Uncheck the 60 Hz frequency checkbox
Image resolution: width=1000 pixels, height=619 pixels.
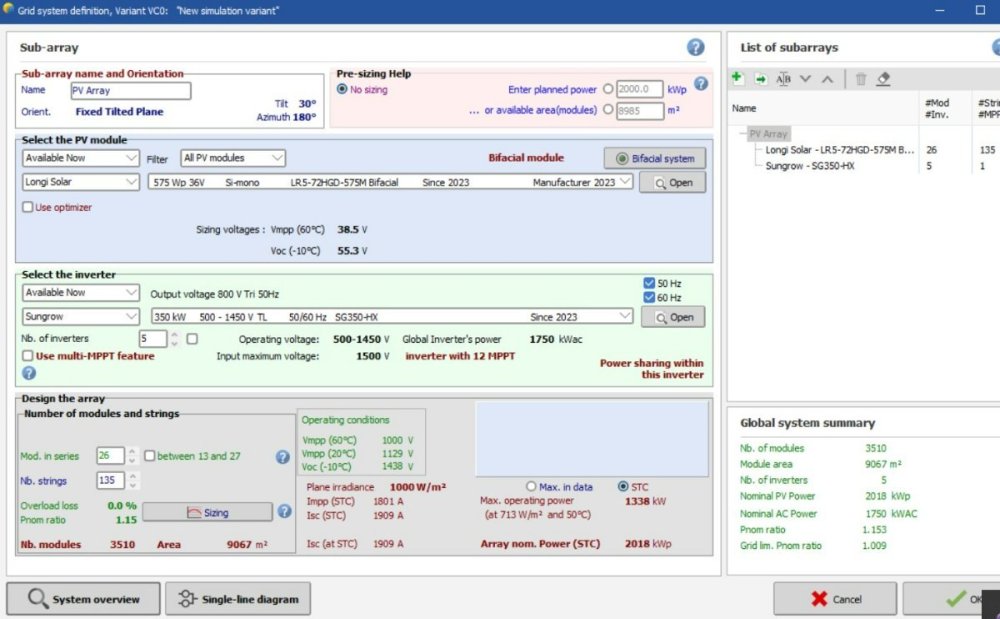(650, 298)
